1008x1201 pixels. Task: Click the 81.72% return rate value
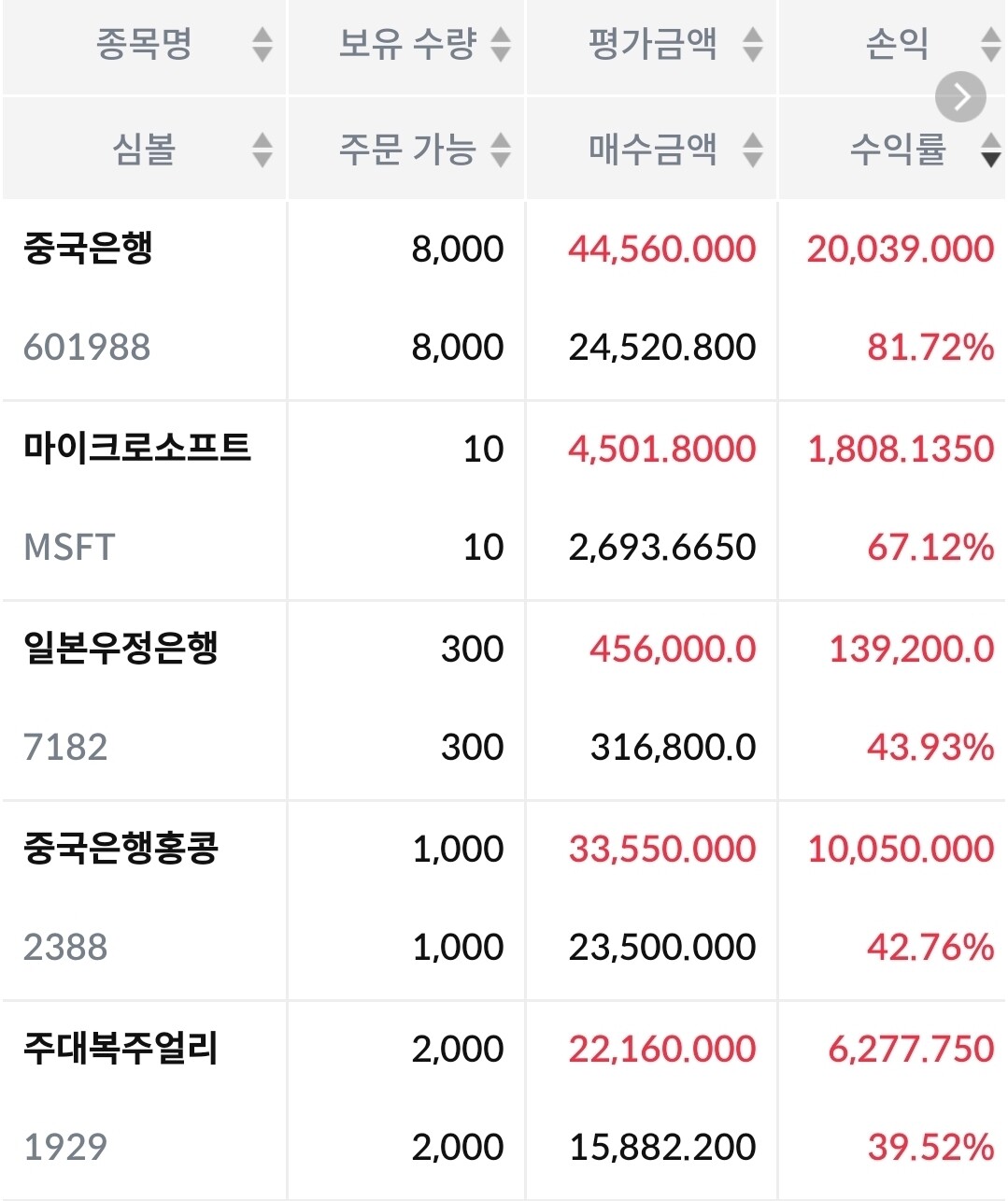(930, 348)
